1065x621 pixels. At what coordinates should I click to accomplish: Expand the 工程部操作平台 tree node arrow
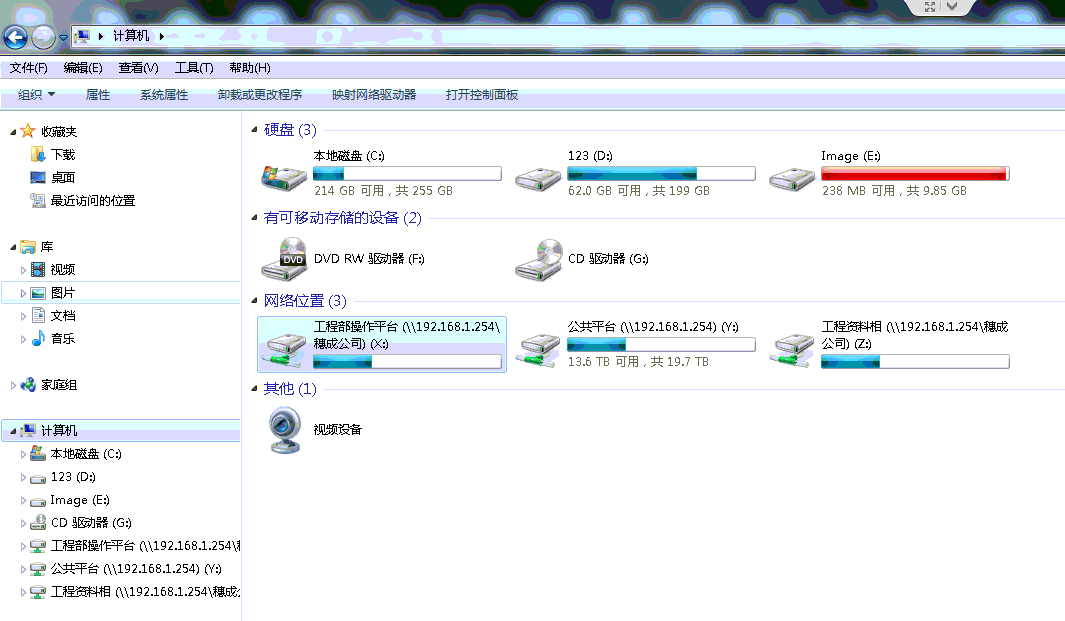pyautogui.click(x=23, y=546)
